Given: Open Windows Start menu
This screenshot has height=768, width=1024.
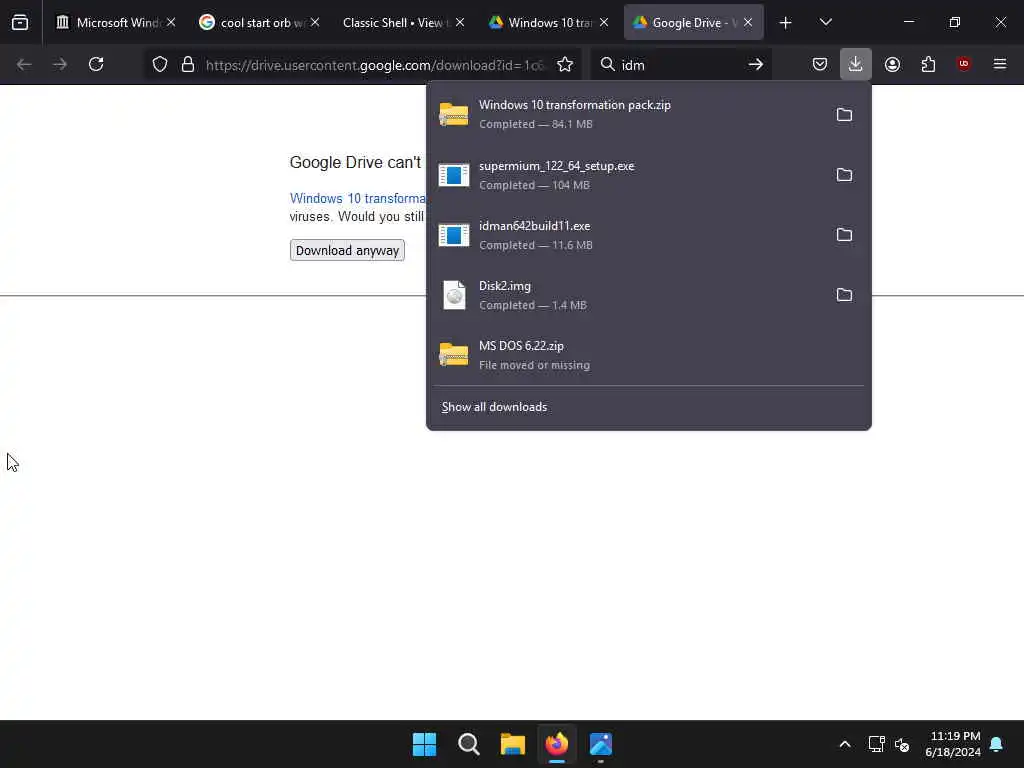Looking at the screenshot, I should pyautogui.click(x=424, y=744).
